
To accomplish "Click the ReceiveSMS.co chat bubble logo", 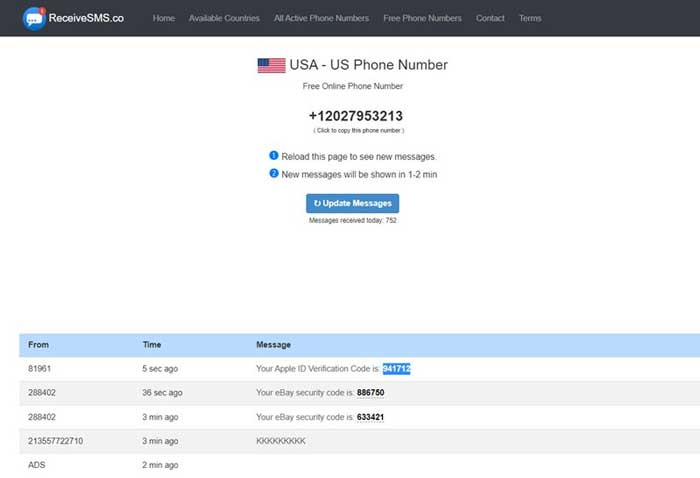I will pyautogui.click(x=34, y=18).
